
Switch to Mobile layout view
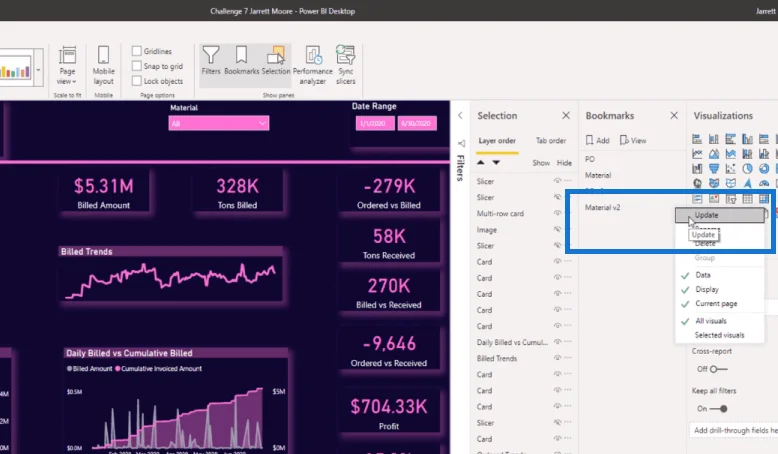point(104,65)
